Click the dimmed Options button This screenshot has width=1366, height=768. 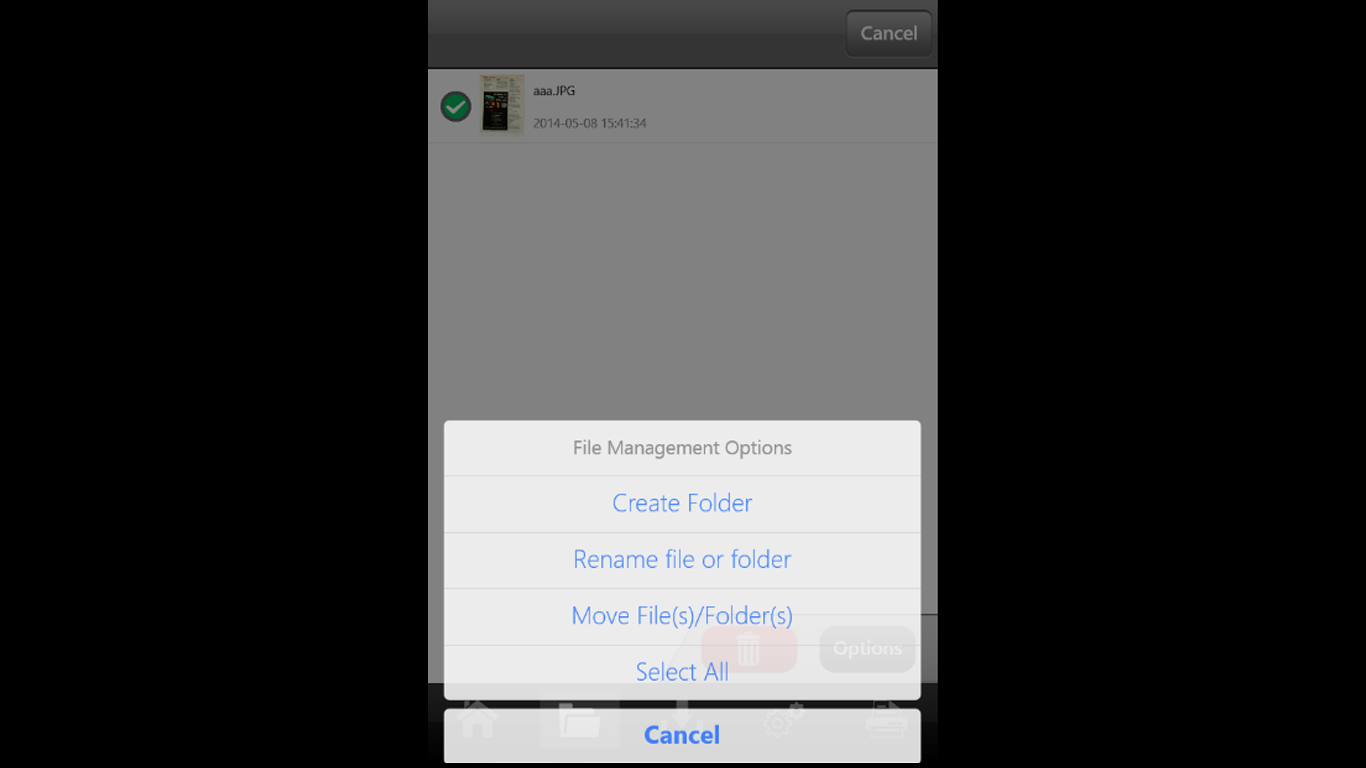coord(867,649)
